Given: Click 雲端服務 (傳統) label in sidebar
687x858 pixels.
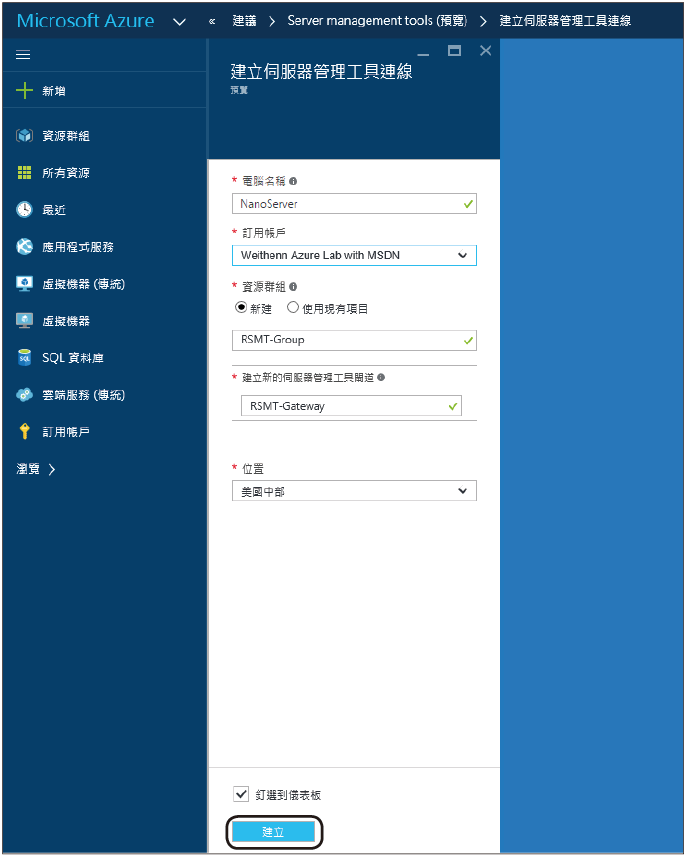Looking at the screenshot, I should [84, 395].
